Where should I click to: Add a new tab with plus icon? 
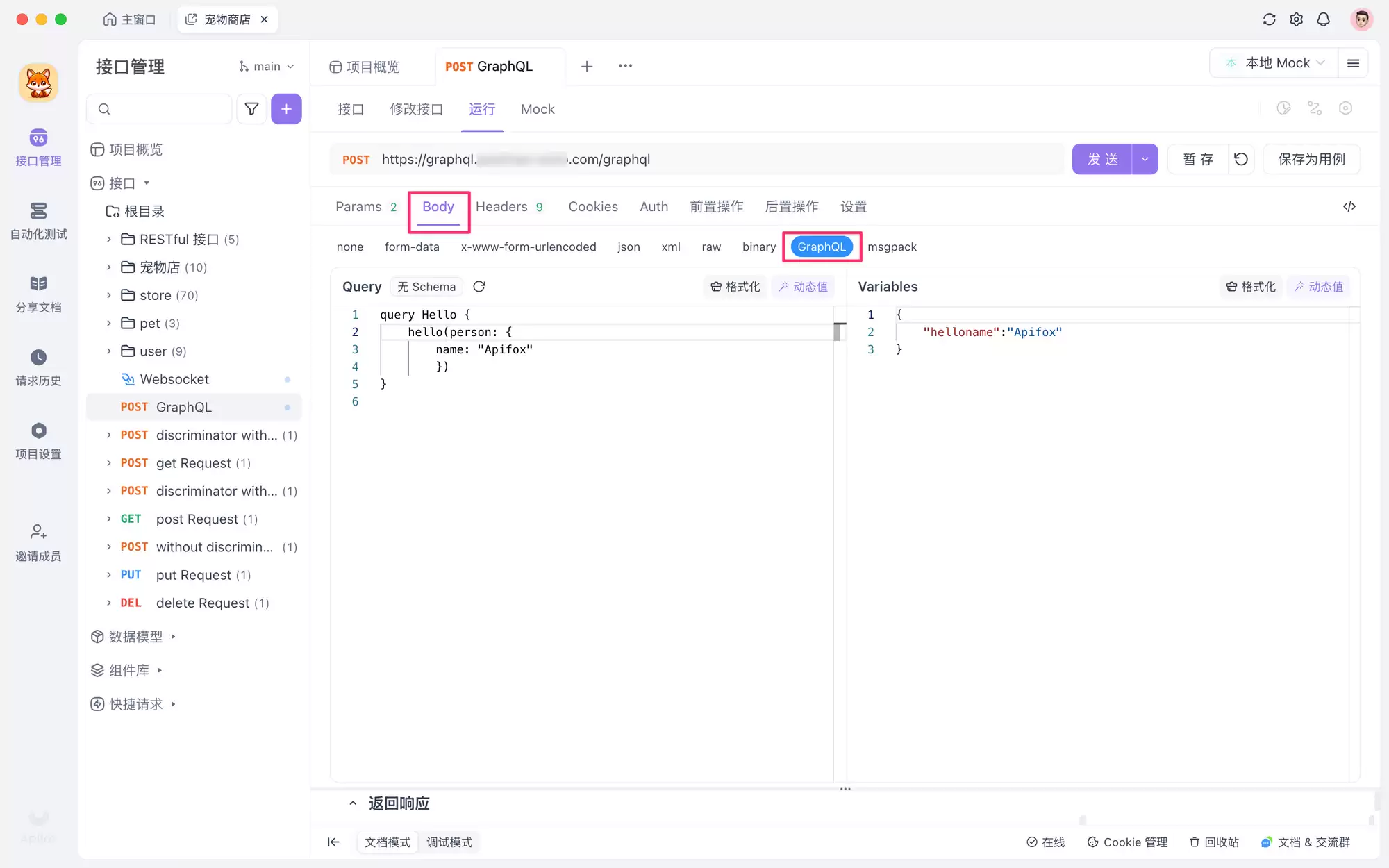[587, 66]
